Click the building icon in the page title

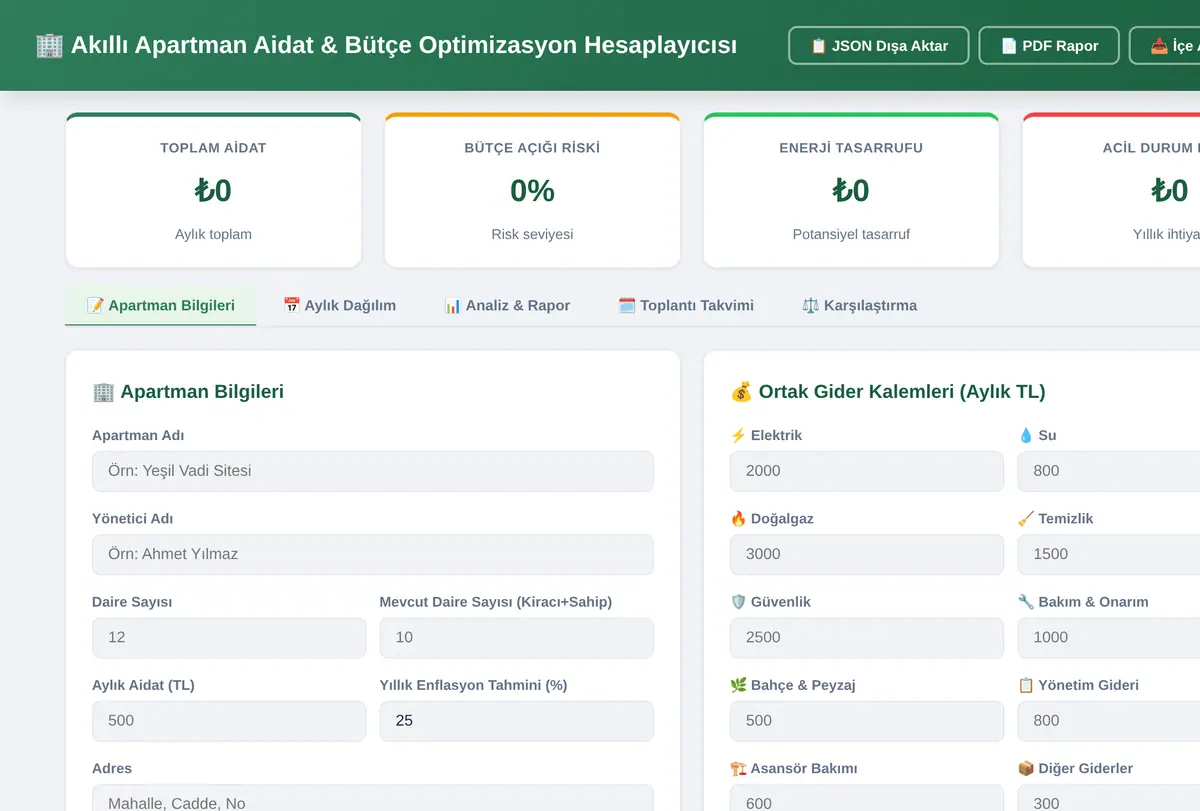tap(49, 46)
